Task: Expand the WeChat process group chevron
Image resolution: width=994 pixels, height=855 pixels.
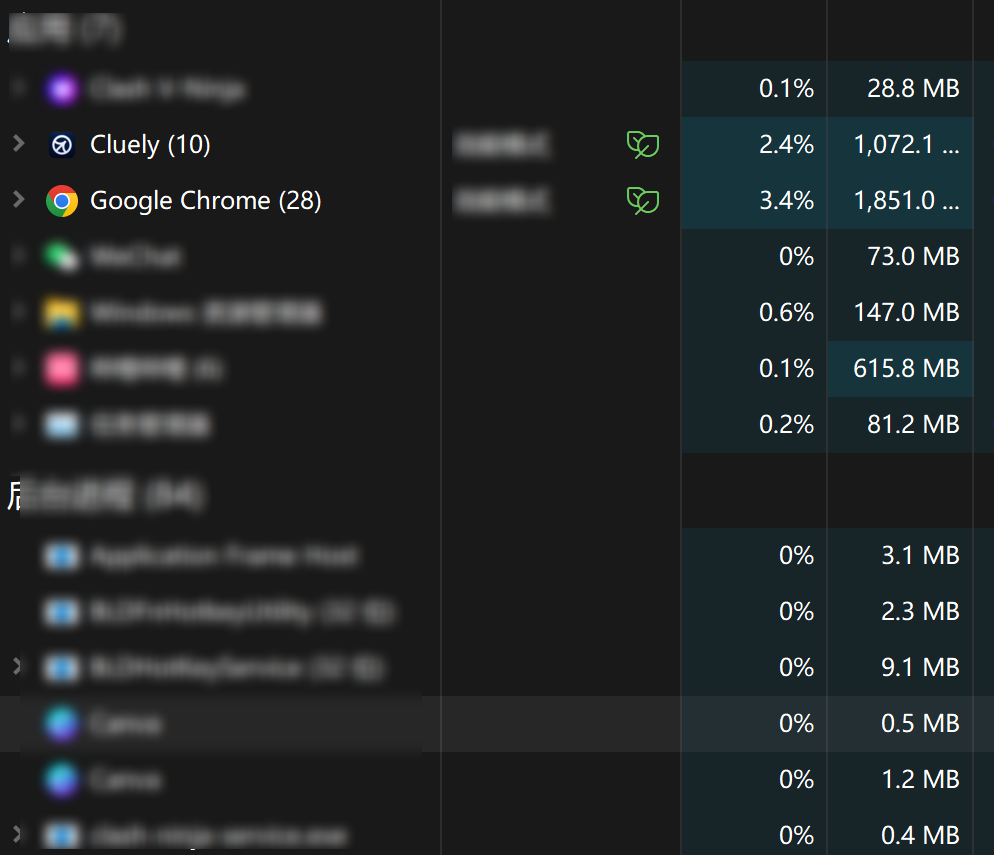Action: (x=18, y=256)
